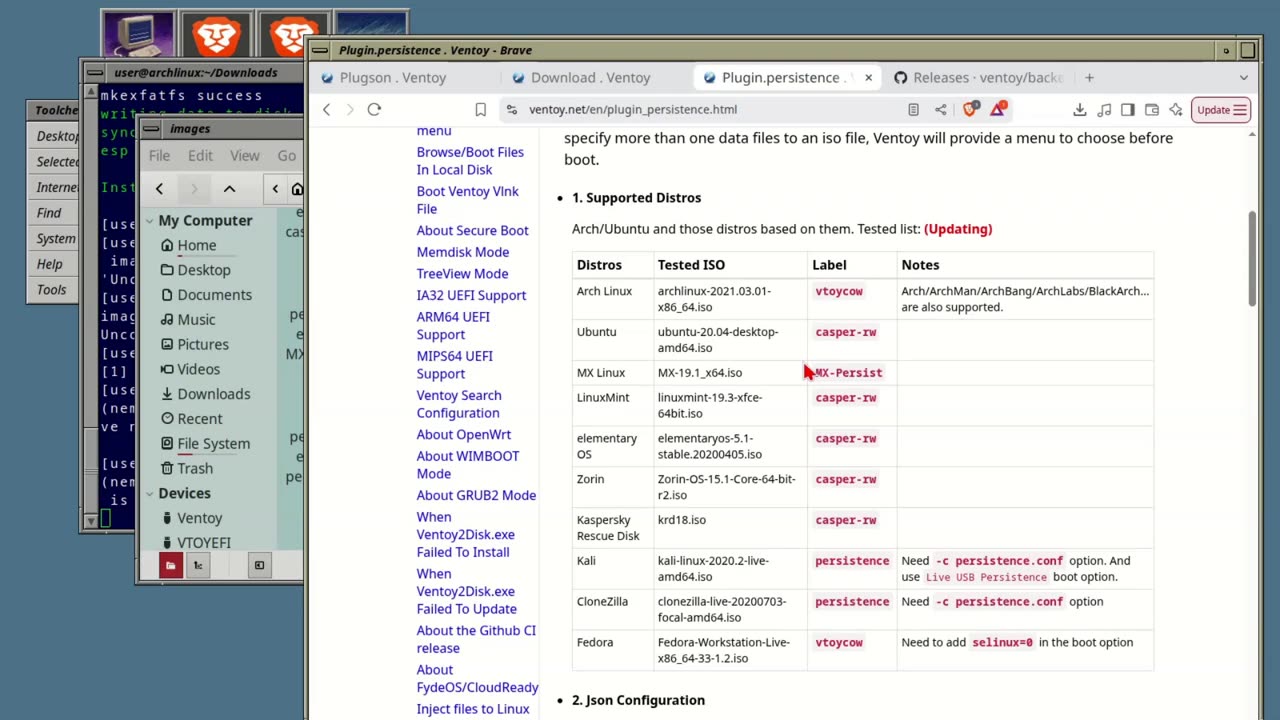1280x720 pixels.
Task: Open Boot Ventoy Vlnk File link
Action: [467, 200]
